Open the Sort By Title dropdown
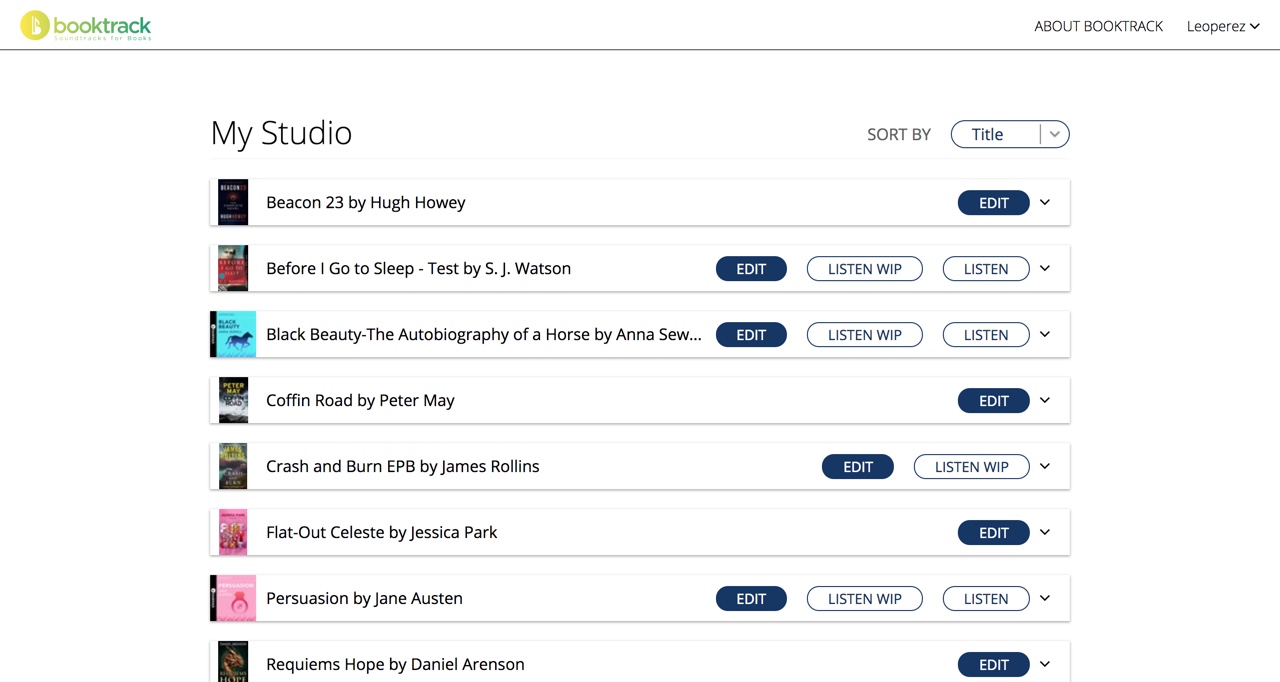 [x=1009, y=134]
